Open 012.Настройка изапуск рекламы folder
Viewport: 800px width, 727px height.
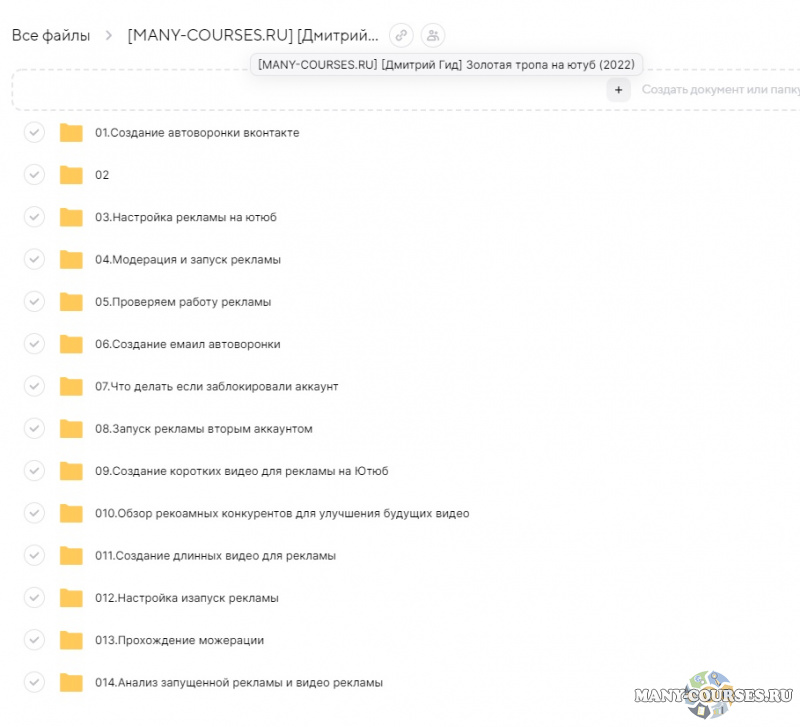187,598
